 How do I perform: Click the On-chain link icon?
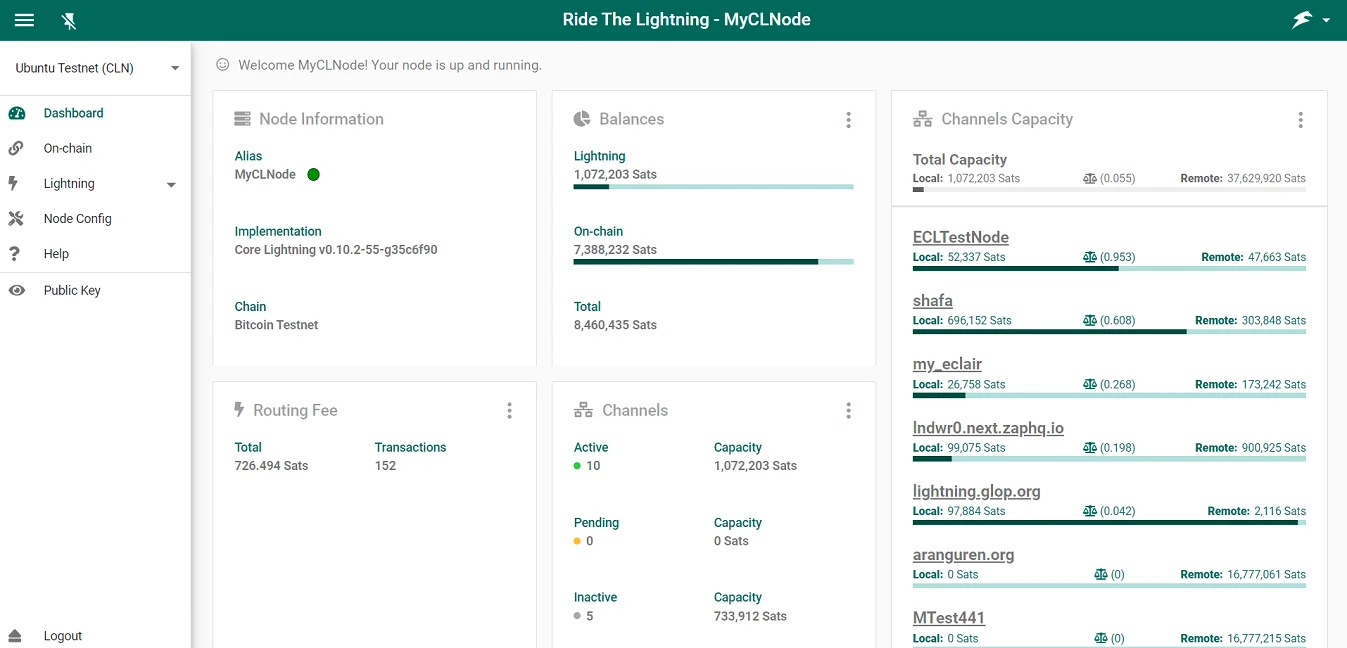click(16, 148)
